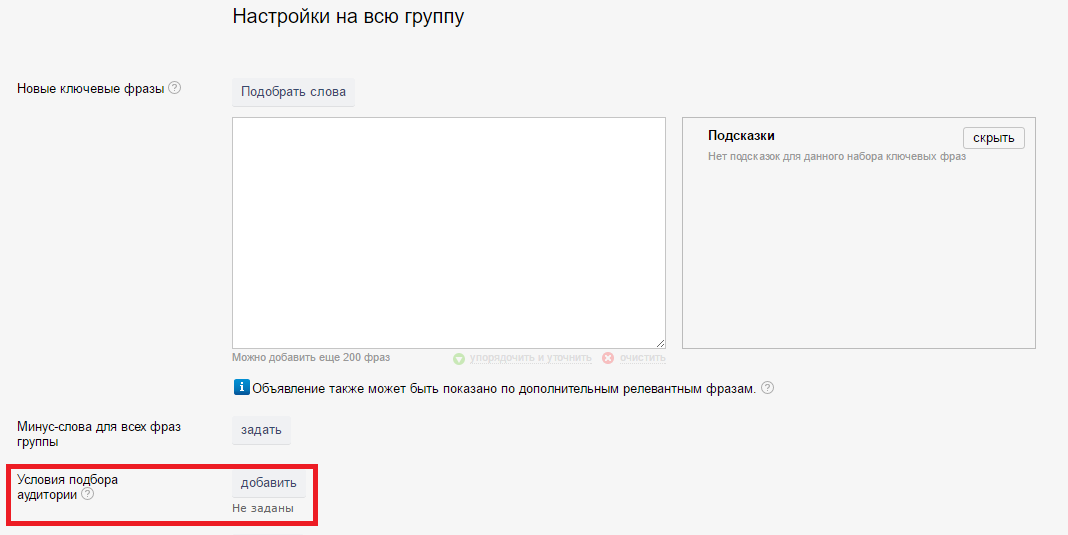The height and width of the screenshot is (535, 1068).
Task: Click the red X "очистить" icon
Action: point(608,358)
